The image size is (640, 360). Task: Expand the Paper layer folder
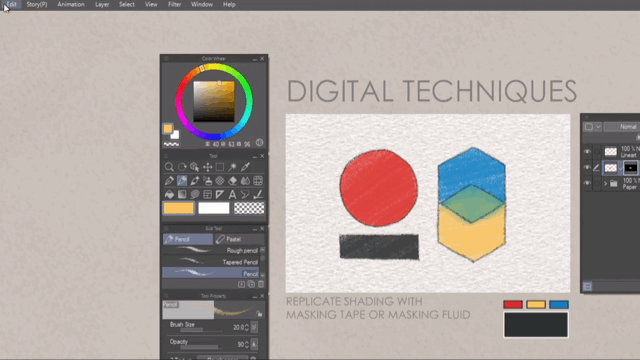(x=605, y=184)
